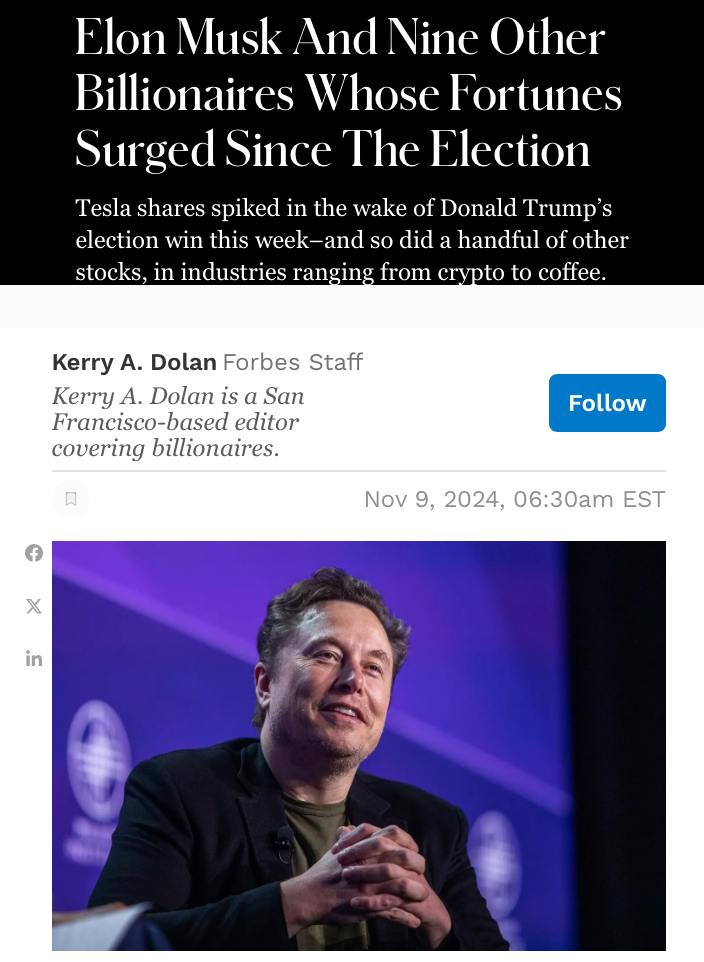Click the Forbes Staff label

[x=292, y=362]
